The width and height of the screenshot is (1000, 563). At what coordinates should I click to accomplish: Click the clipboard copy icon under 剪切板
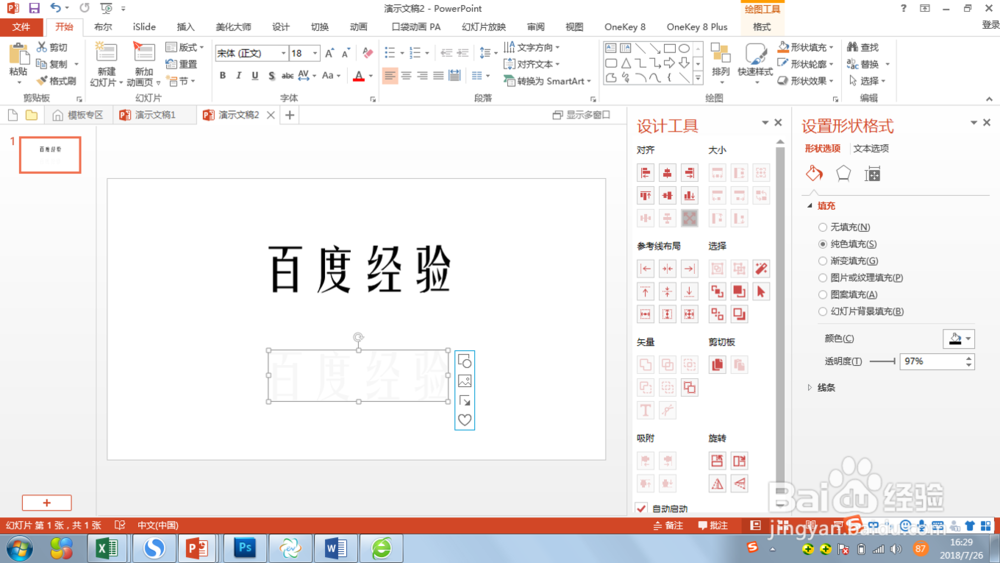click(x=717, y=365)
